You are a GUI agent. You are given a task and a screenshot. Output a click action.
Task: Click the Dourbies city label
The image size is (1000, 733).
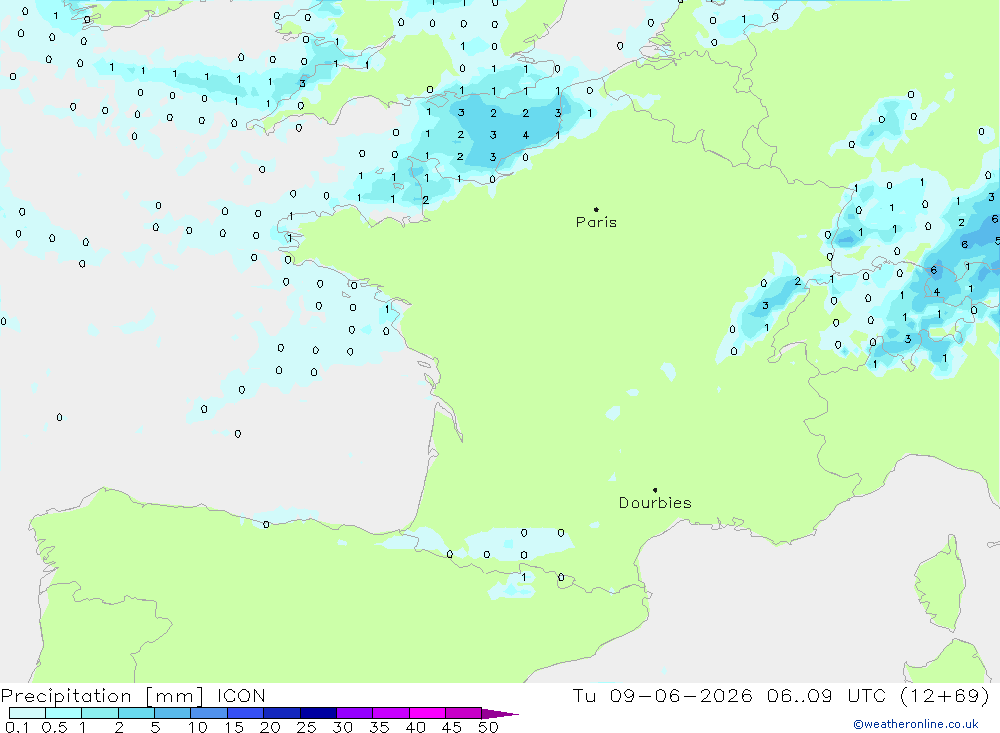click(x=655, y=503)
